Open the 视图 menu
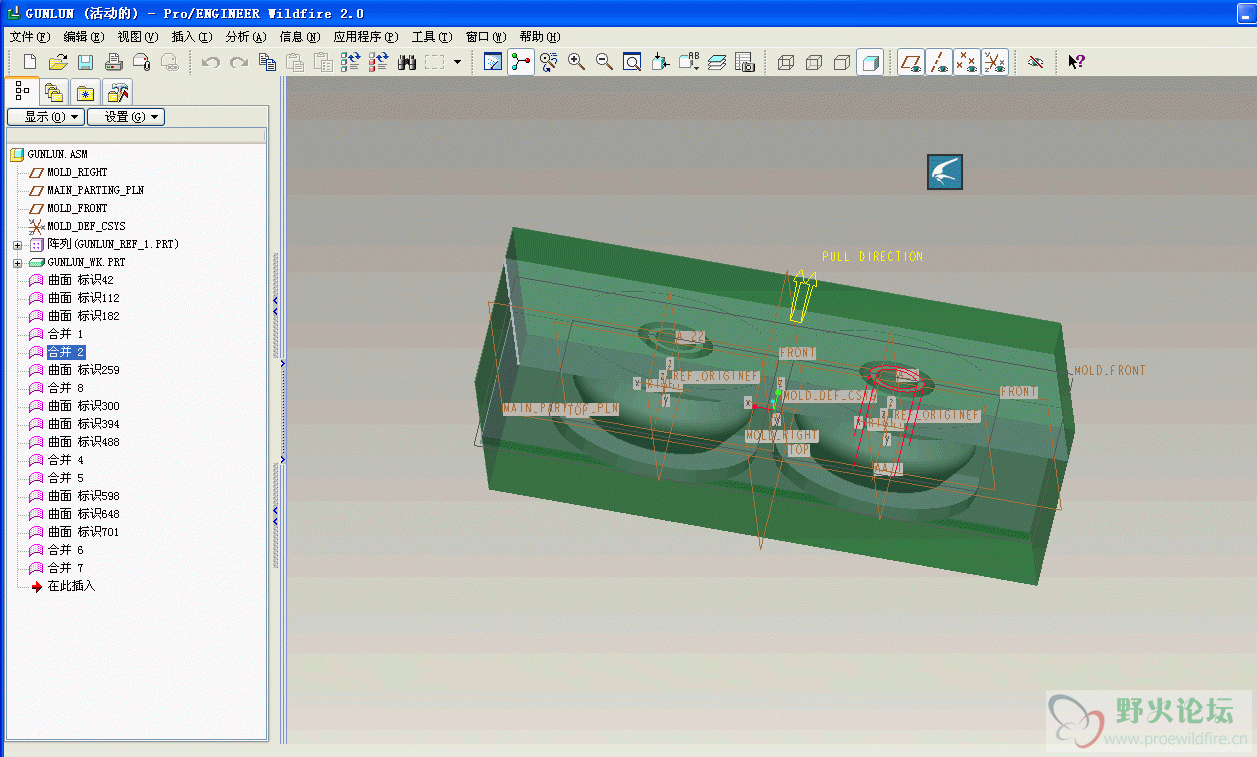Image resolution: width=1257 pixels, height=757 pixels. click(x=138, y=37)
